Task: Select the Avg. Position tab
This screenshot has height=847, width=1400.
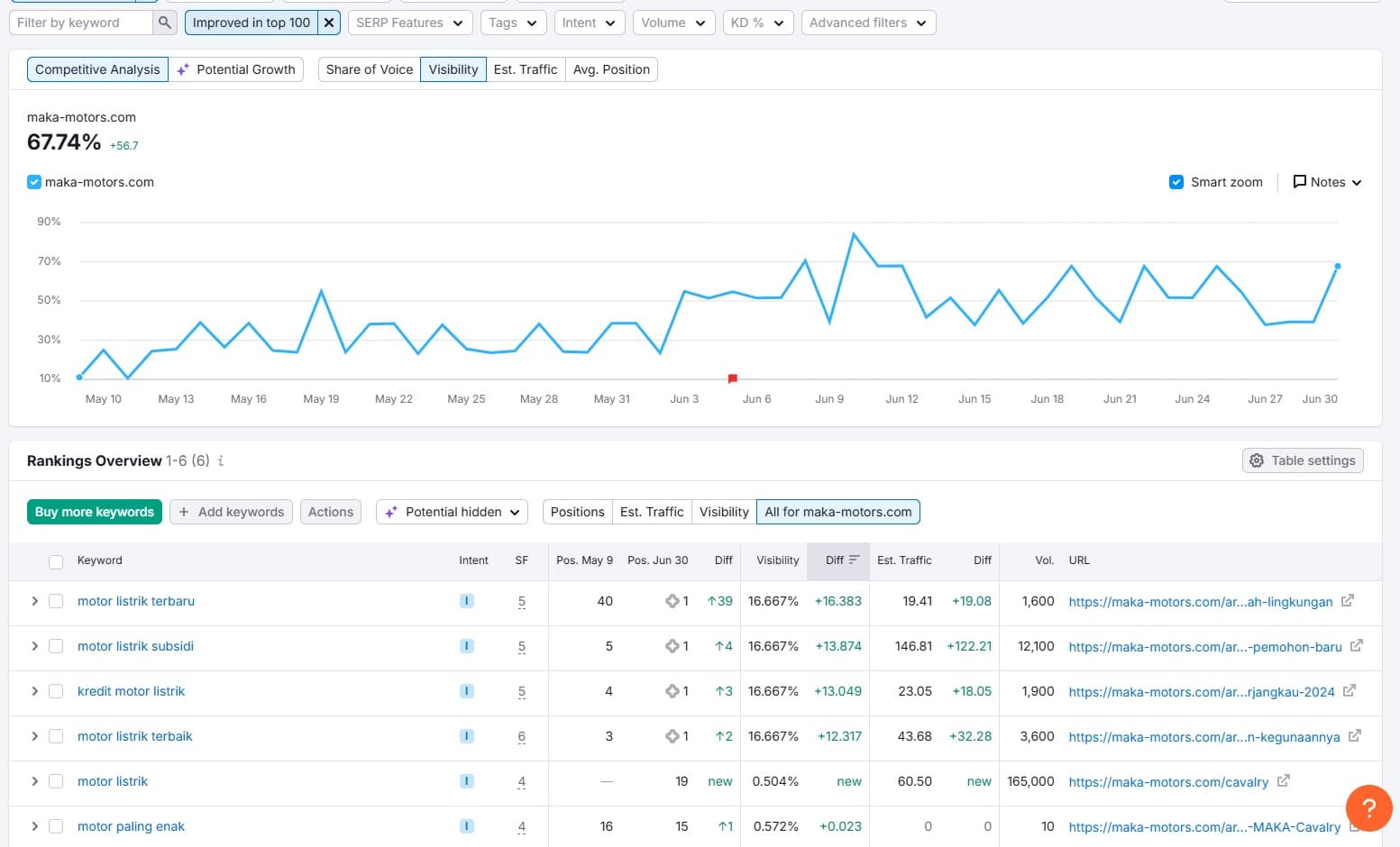Action: point(611,69)
